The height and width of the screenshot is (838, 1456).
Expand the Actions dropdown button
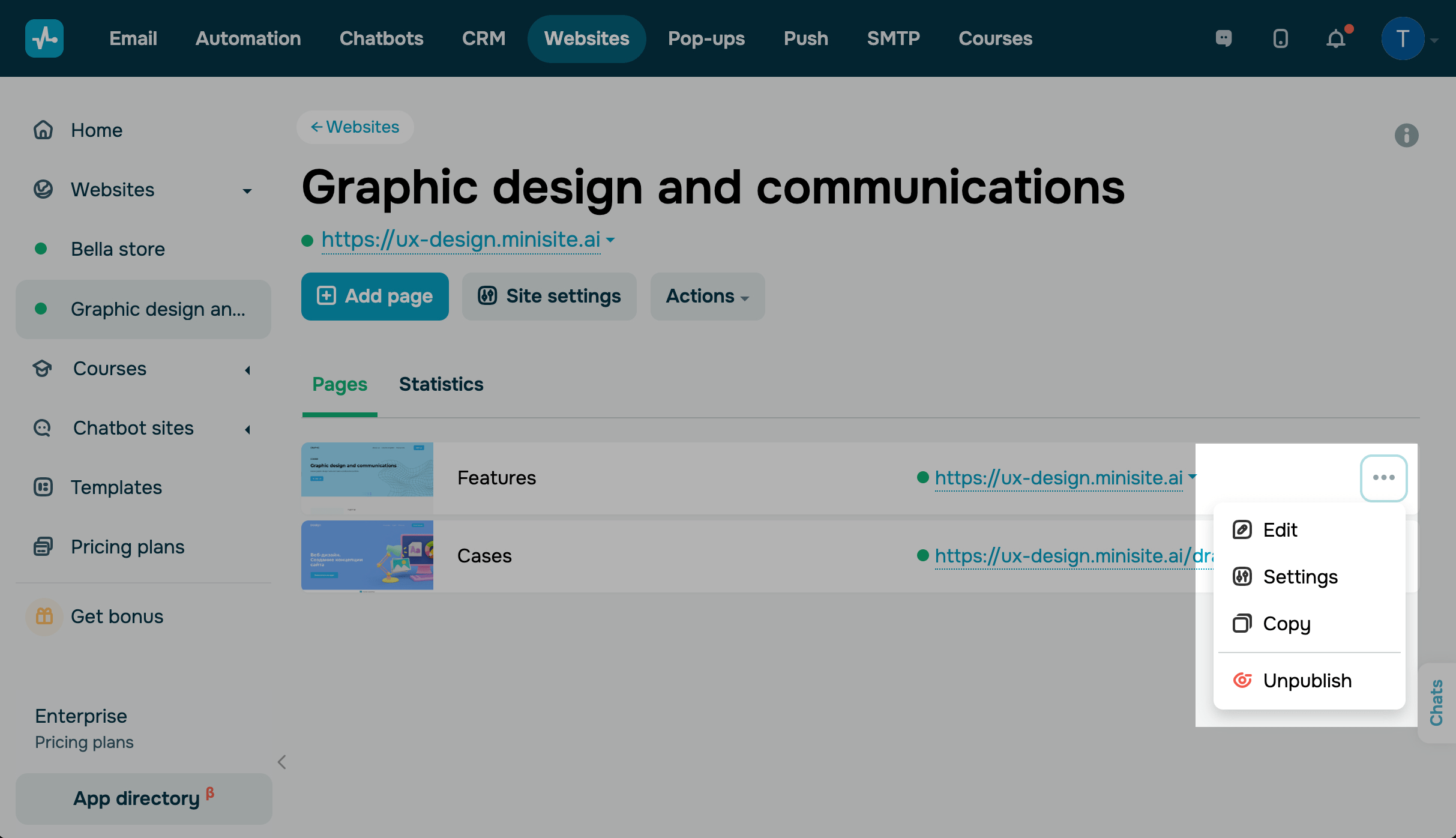pyautogui.click(x=707, y=297)
